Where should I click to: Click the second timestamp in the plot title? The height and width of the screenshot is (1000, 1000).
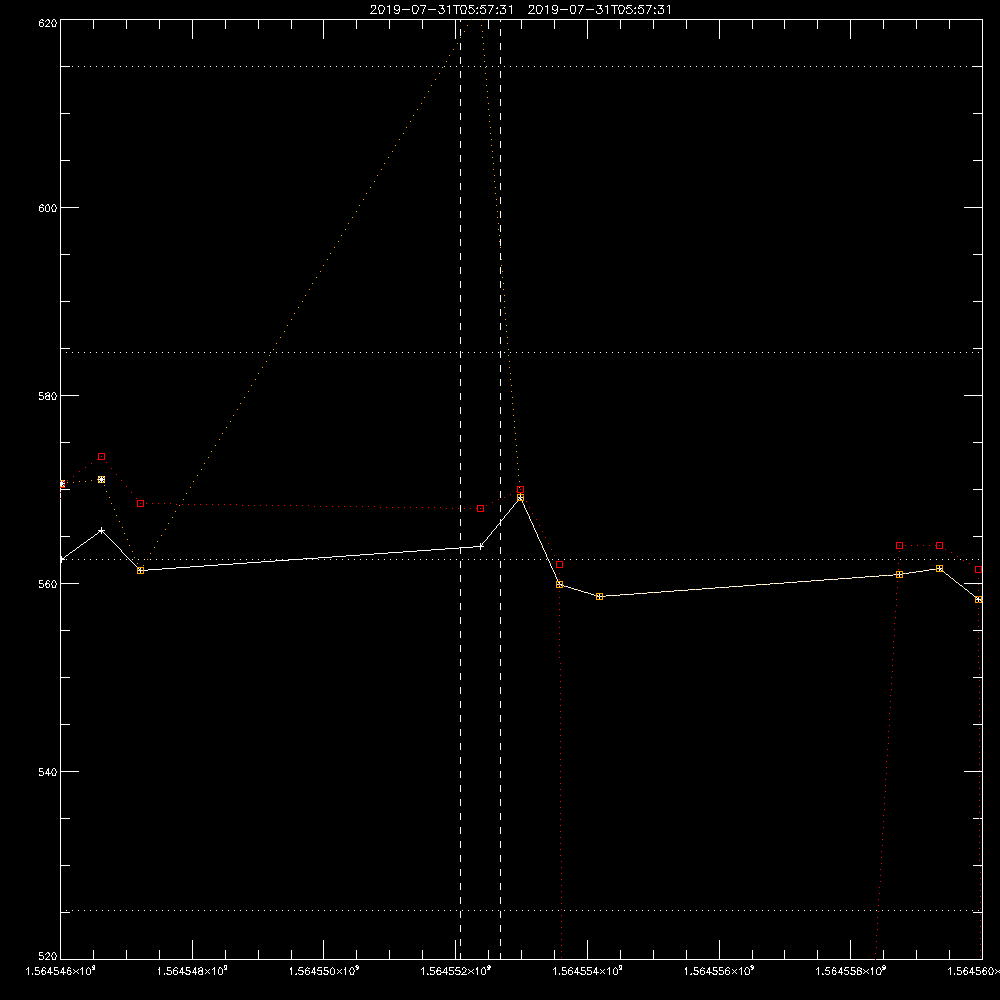(599, 10)
